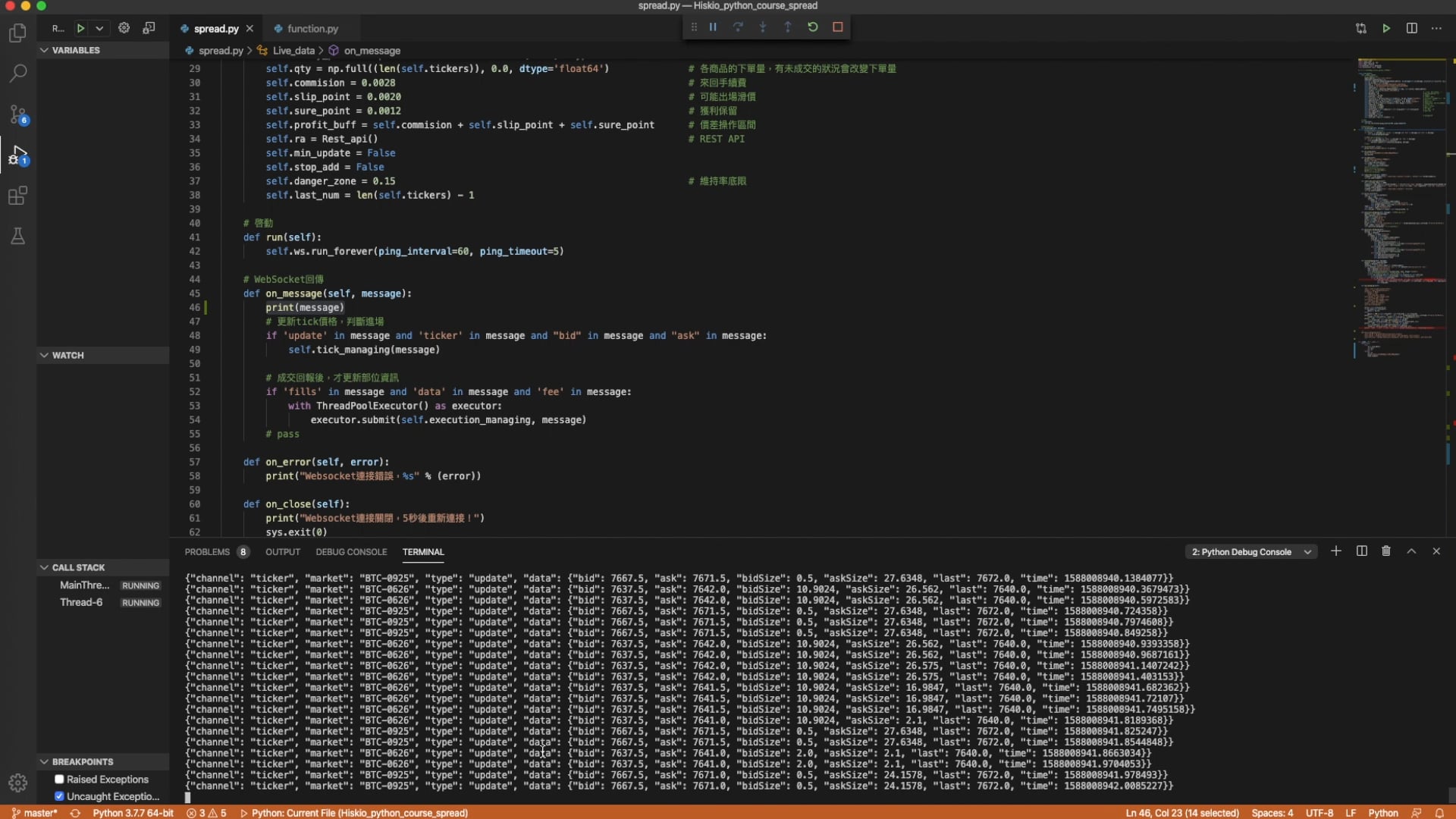
Task: Kill terminal with trash icon
Action: [x=1385, y=551]
